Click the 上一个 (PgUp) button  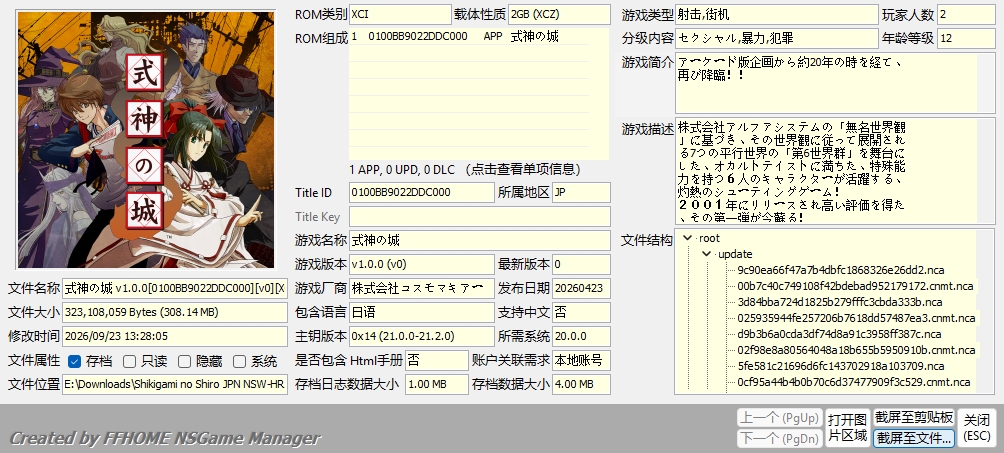click(x=779, y=418)
